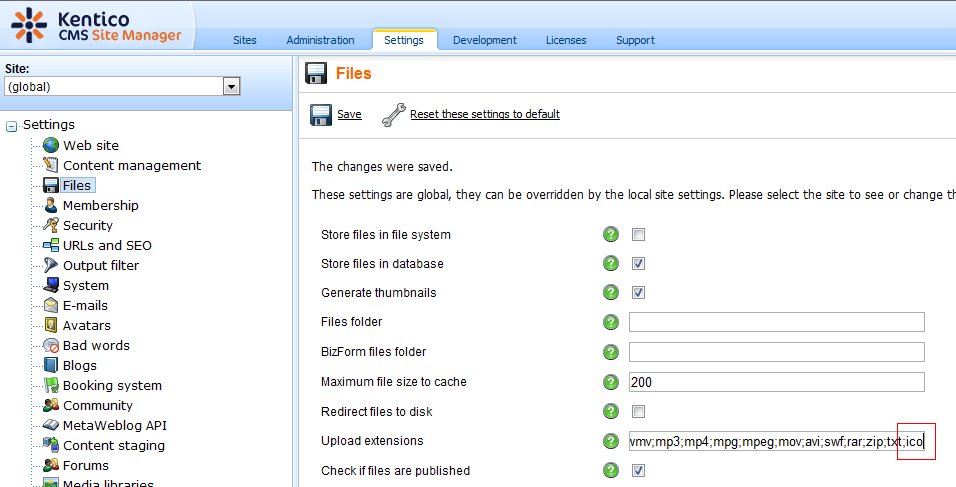Click into BizForm files folder input field
Screen dimensions: 956x487
(x=777, y=352)
